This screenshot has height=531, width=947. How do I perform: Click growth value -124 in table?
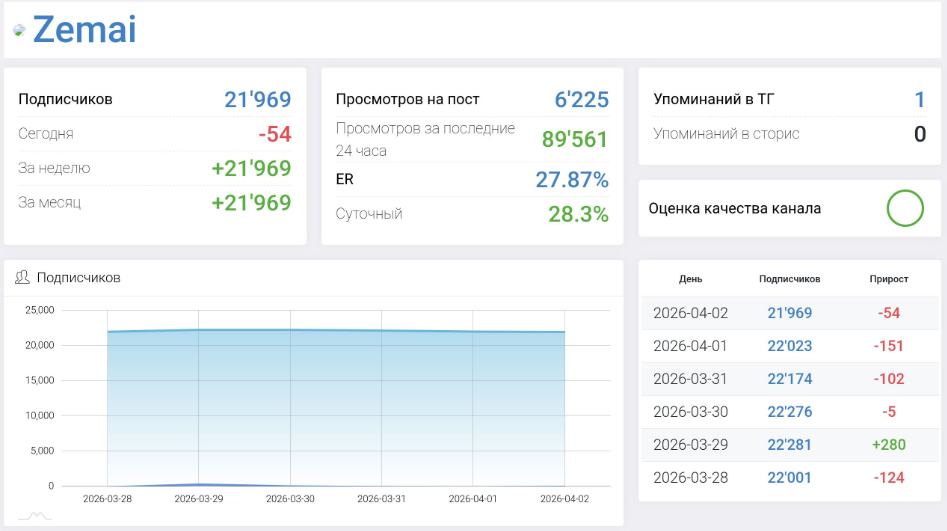tap(889, 478)
